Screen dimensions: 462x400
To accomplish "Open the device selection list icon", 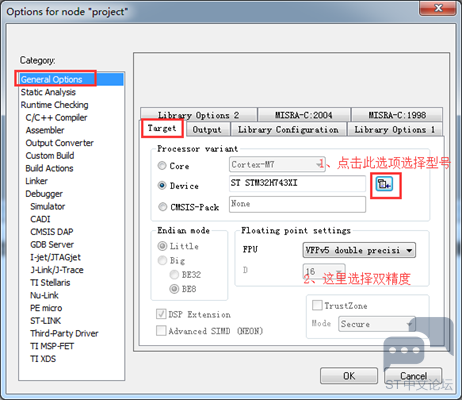I will click(x=384, y=184).
